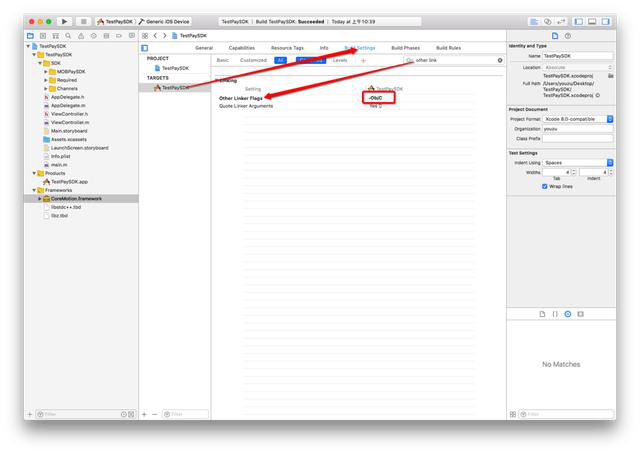Screen dimensions: 640x454
Task: Switch library to grid view icon
Action: [x=513, y=414]
